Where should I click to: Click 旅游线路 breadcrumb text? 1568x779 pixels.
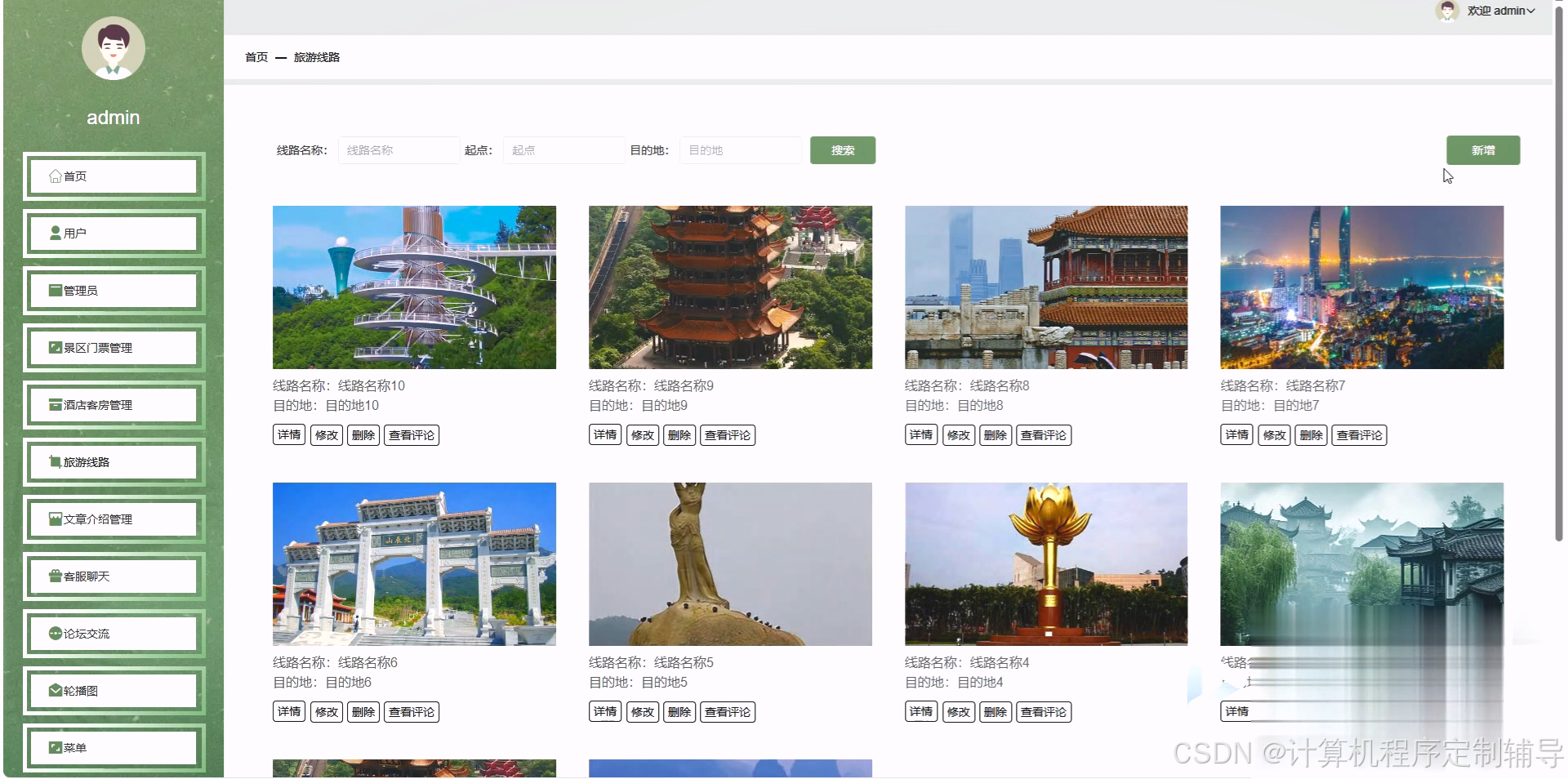click(317, 57)
